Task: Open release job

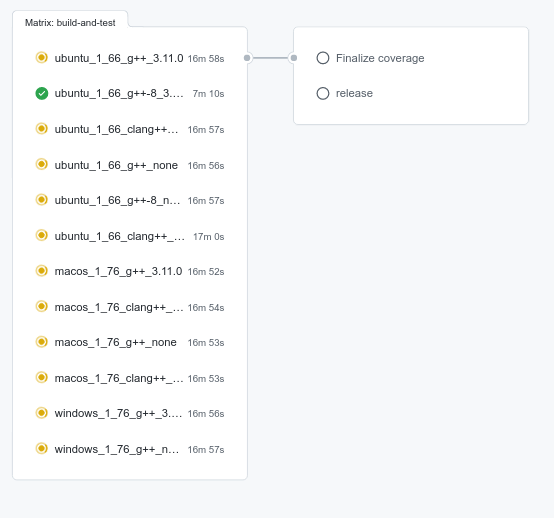Action: pos(354,93)
